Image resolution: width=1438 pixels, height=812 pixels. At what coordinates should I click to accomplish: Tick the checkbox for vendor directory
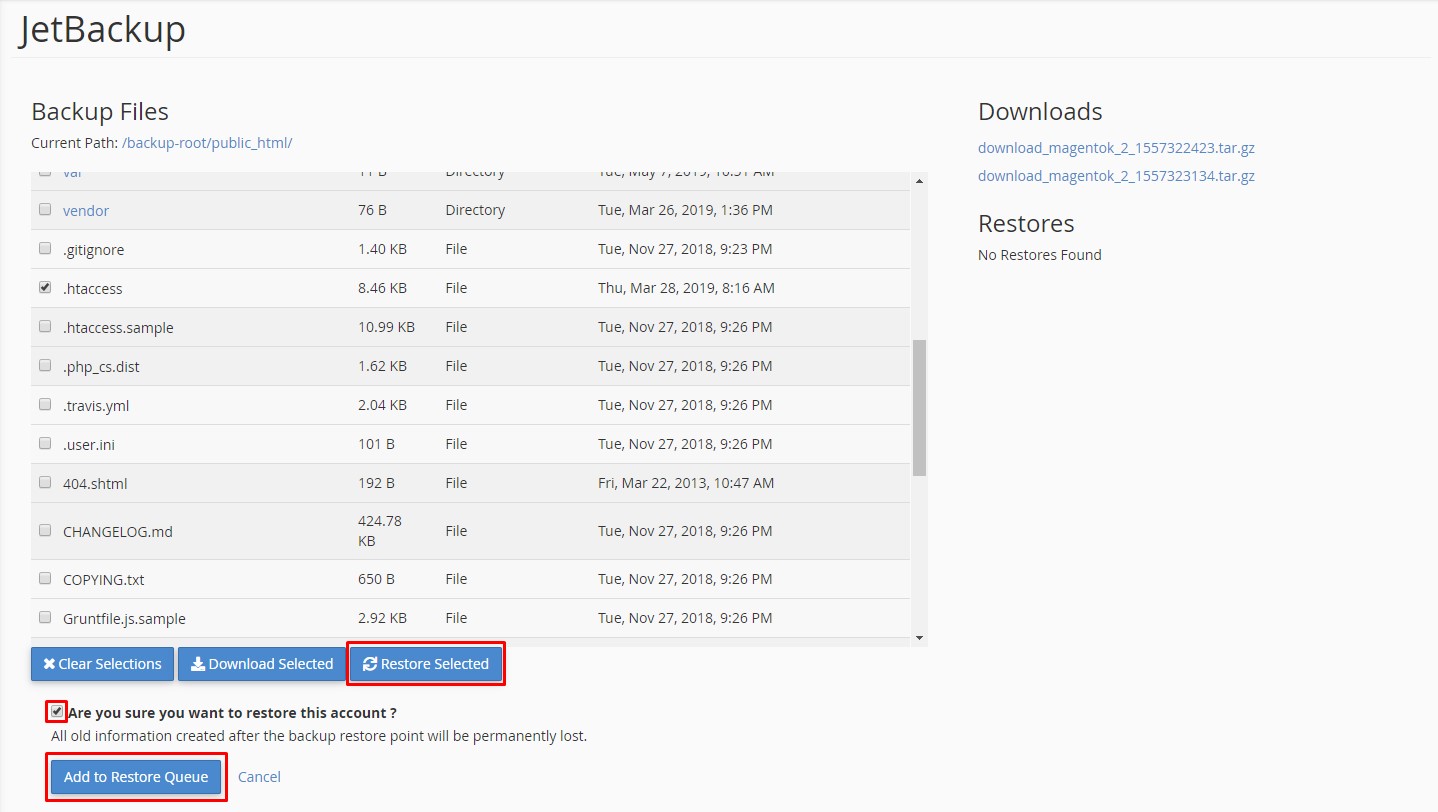[x=45, y=209]
